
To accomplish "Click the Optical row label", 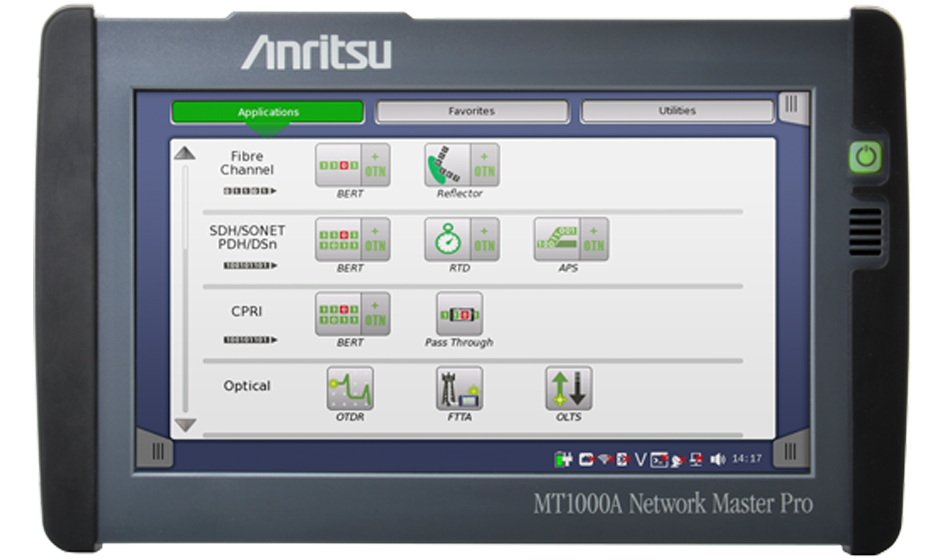I will (x=246, y=386).
